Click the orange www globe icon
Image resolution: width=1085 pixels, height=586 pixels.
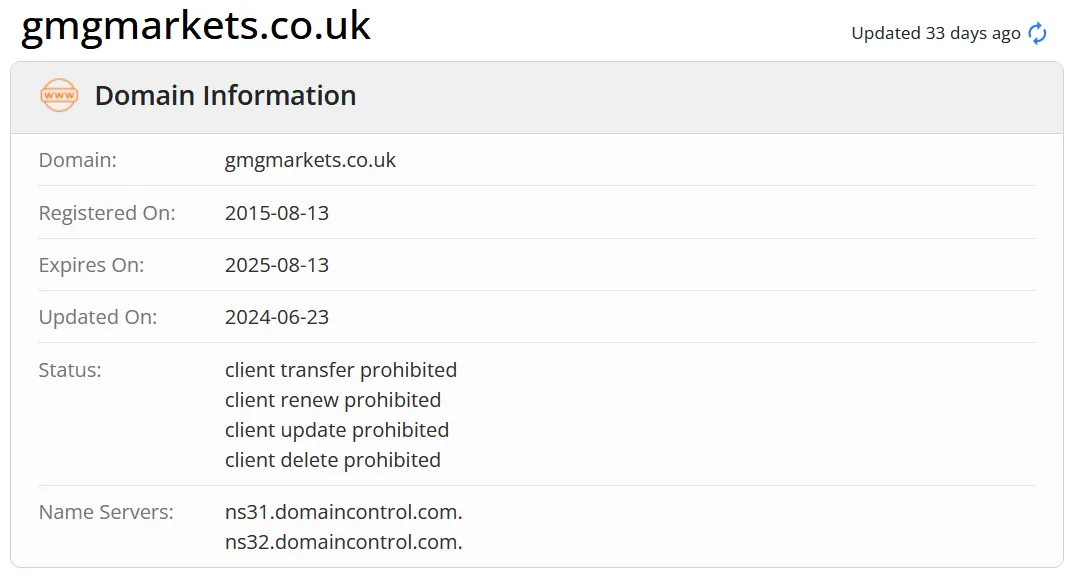tap(59, 95)
